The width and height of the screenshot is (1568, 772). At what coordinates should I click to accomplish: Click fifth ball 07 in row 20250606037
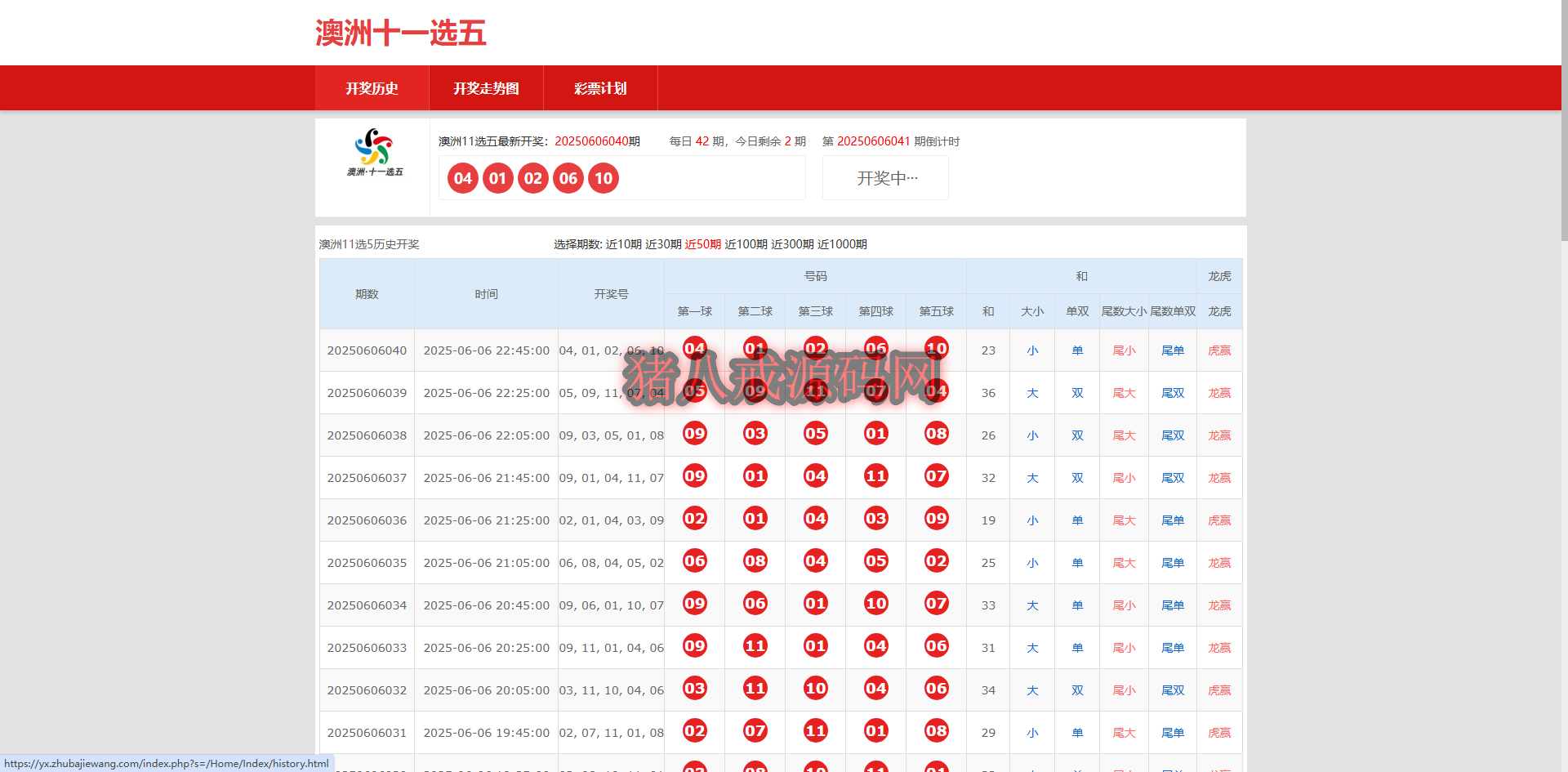coord(937,476)
